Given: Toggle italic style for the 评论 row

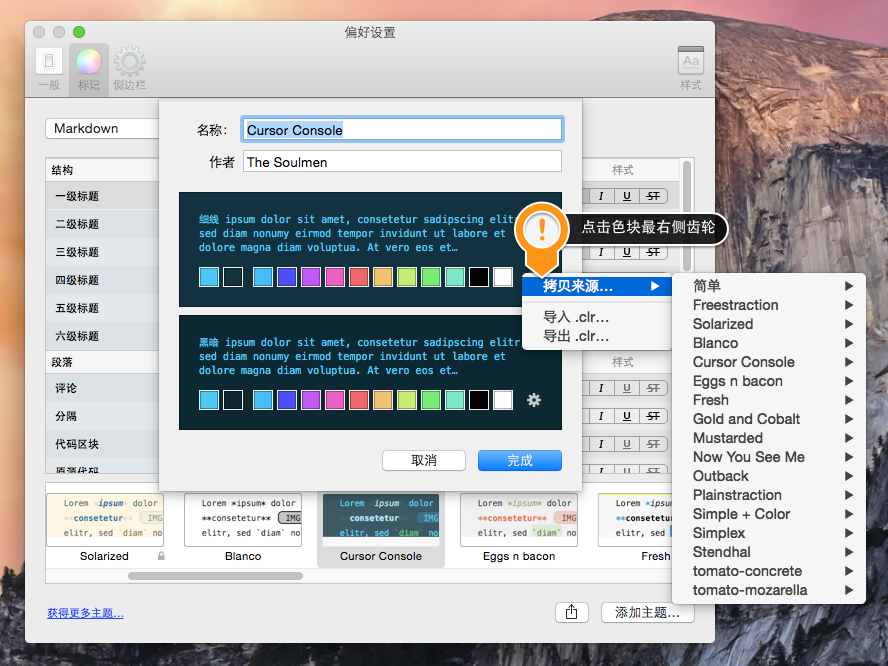Looking at the screenshot, I should tap(601, 388).
